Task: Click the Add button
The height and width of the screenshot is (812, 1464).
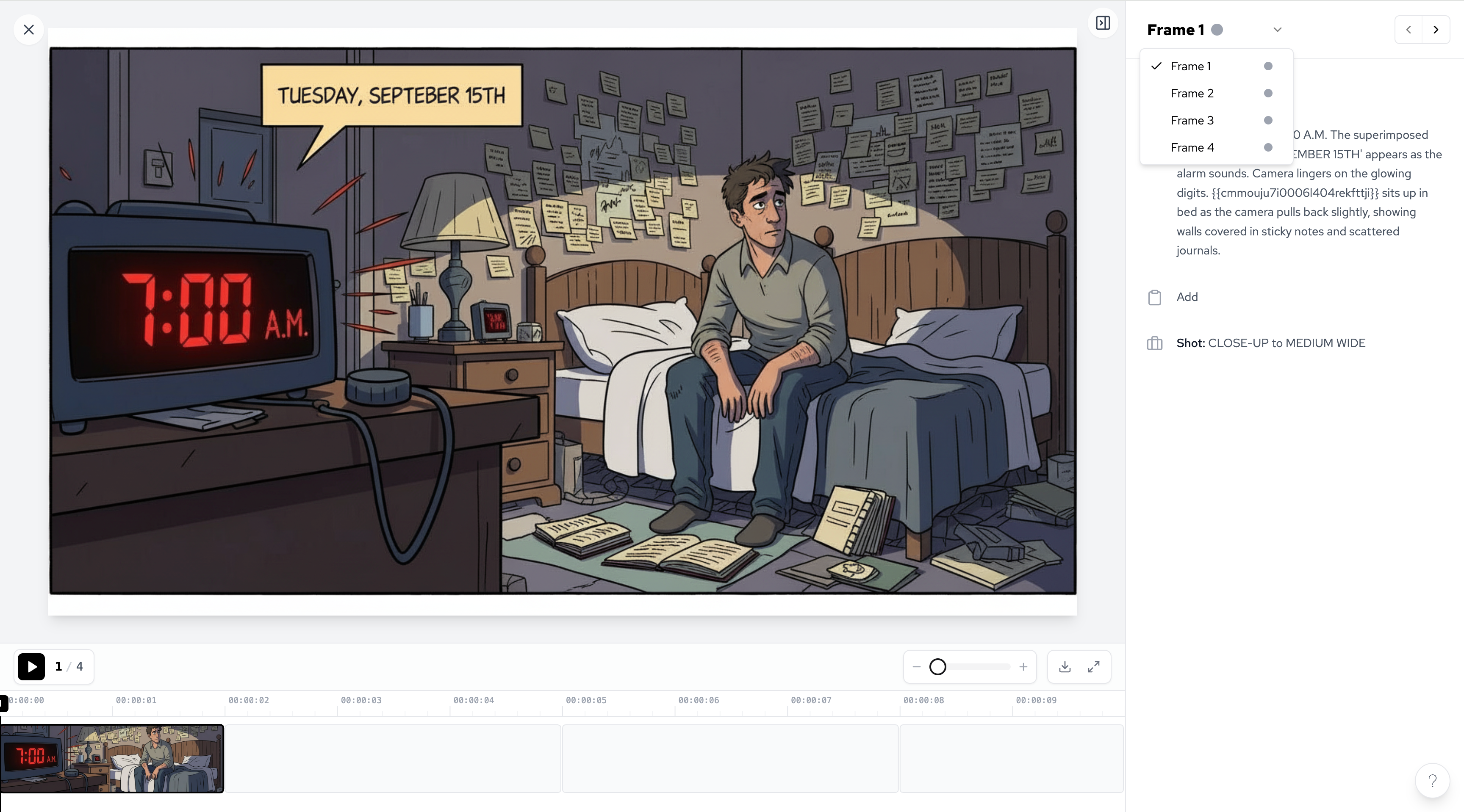Action: (x=1187, y=297)
